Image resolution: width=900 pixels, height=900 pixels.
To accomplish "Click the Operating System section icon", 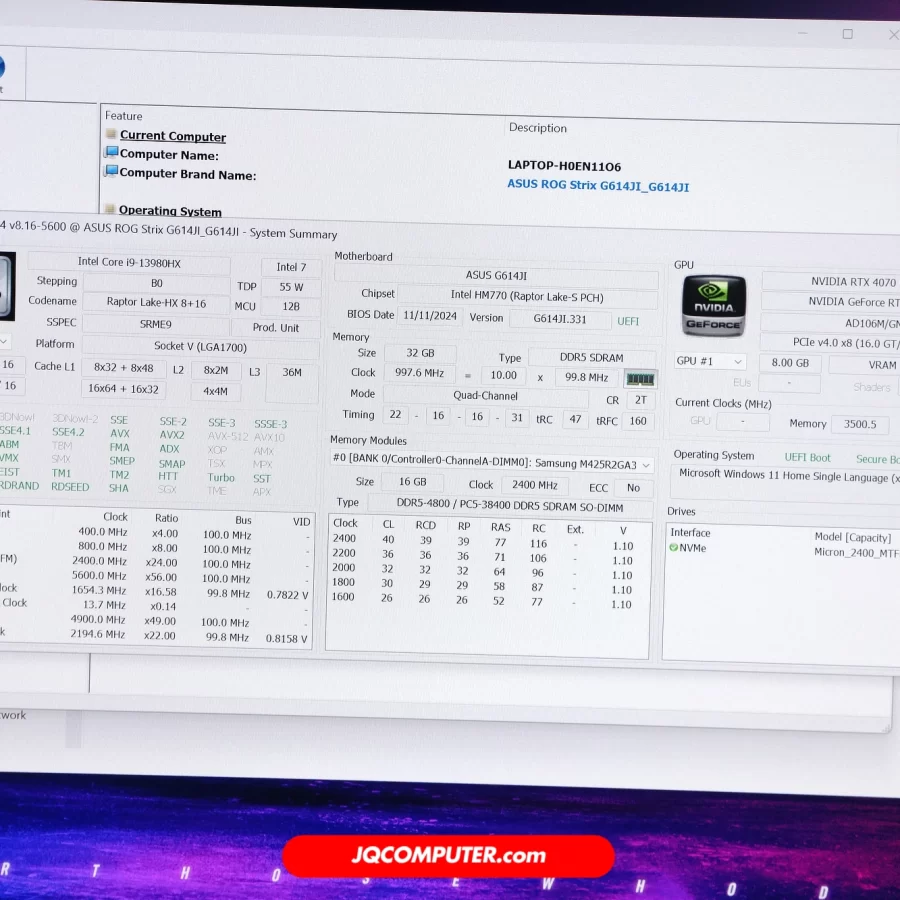I will pos(110,209).
